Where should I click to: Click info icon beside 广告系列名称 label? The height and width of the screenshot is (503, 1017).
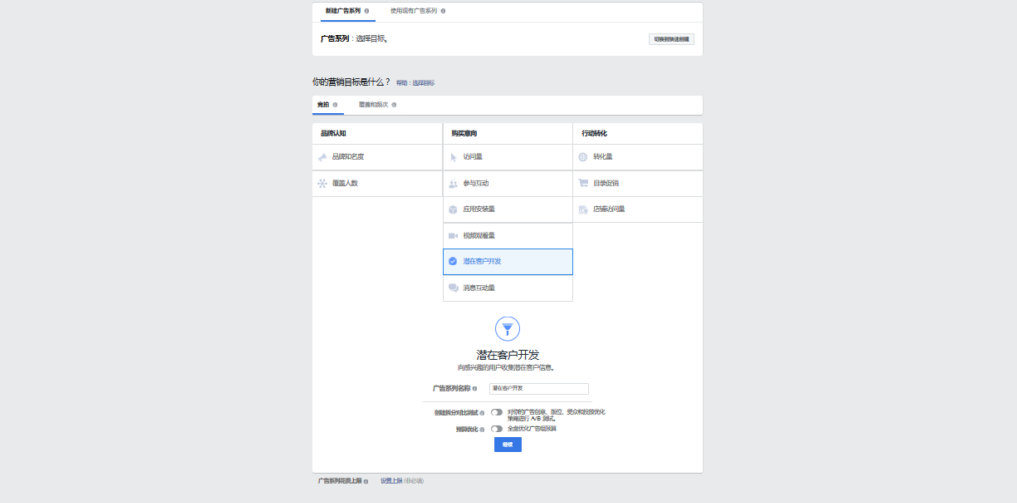[475, 389]
